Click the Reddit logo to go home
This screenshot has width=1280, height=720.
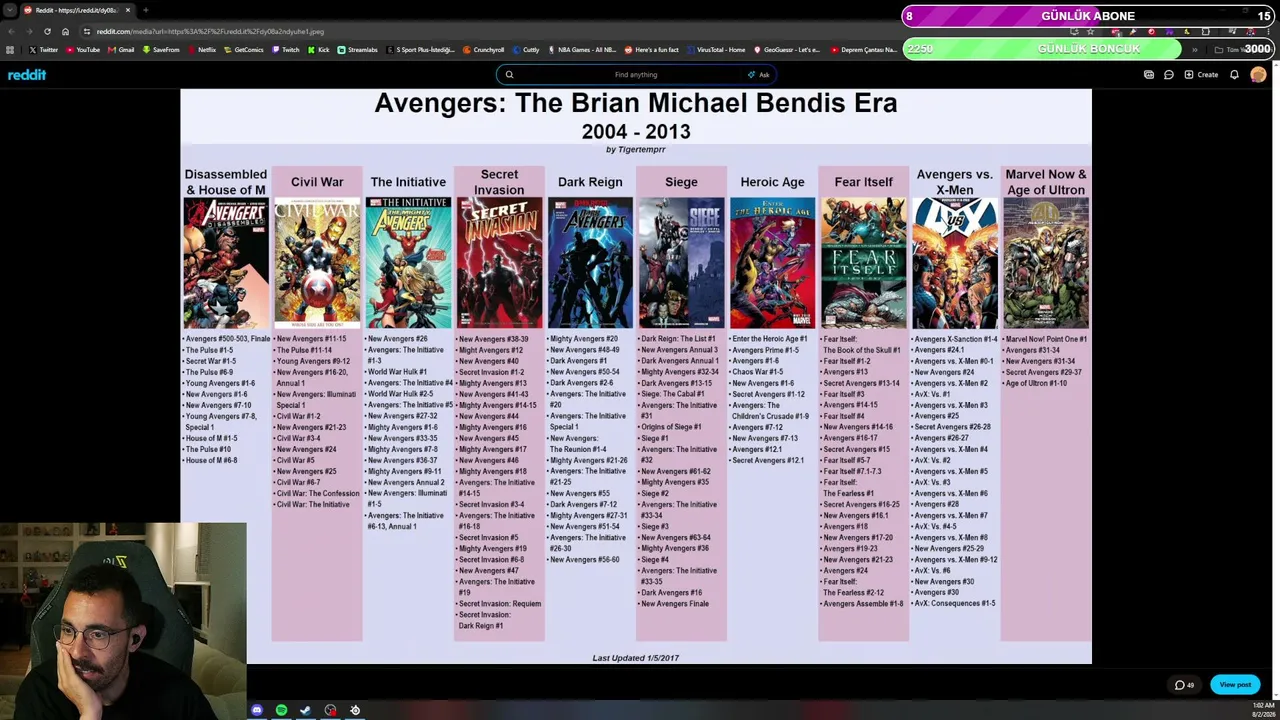(27, 75)
